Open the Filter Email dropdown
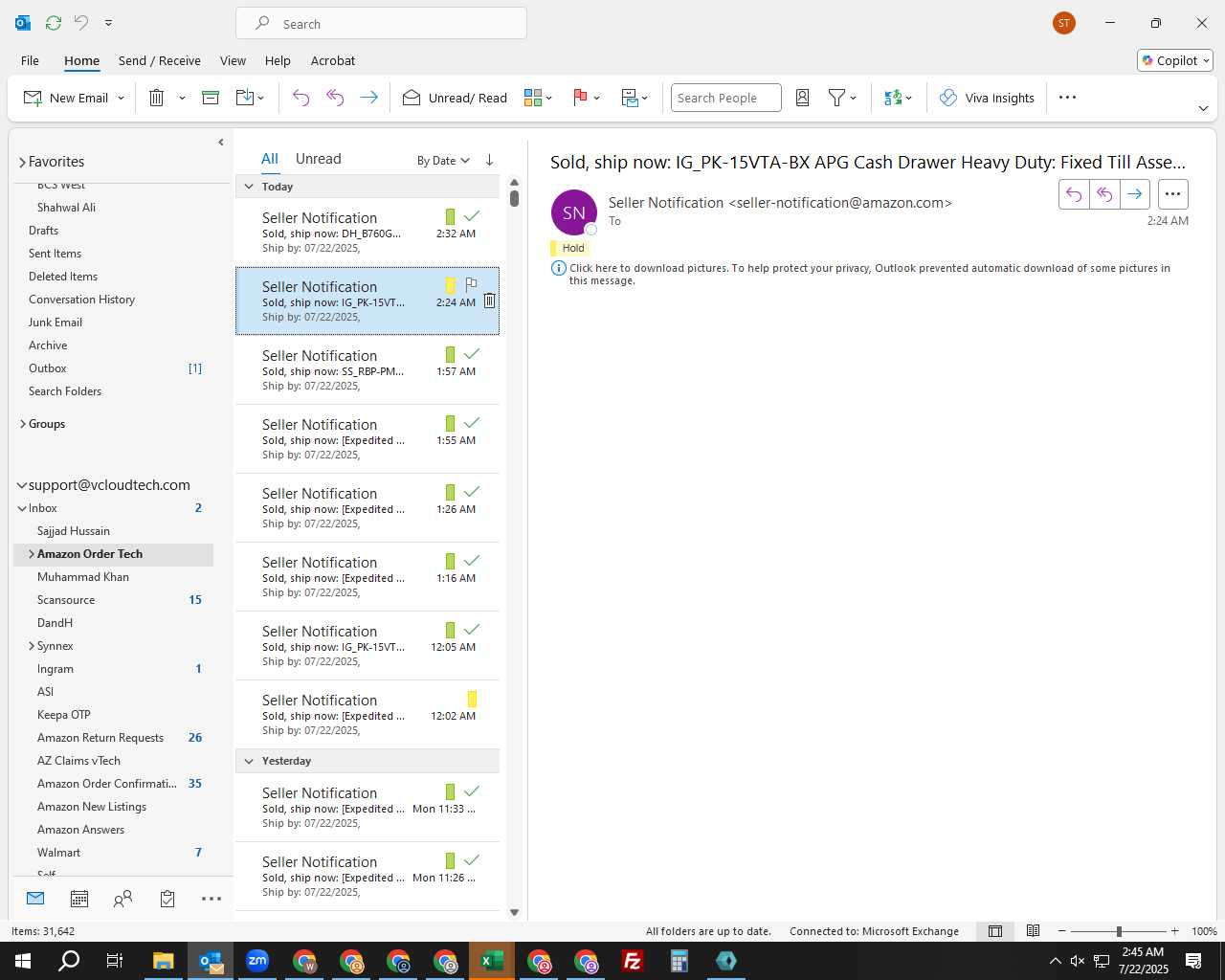Image resolution: width=1225 pixels, height=980 pixels. click(x=842, y=98)
